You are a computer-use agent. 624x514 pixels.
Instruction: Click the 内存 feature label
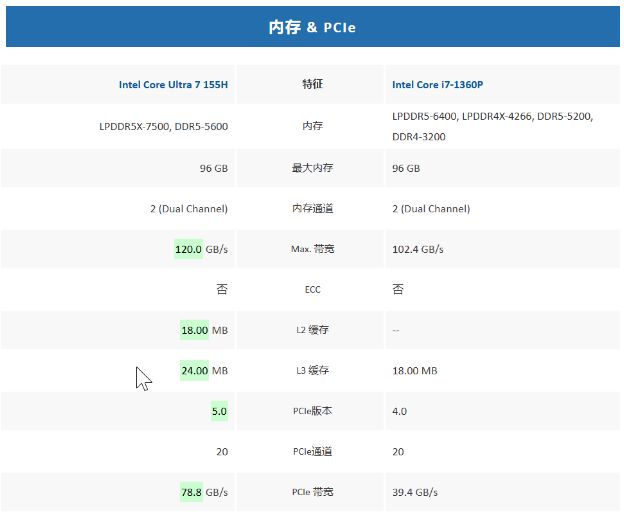pos(312,126)
